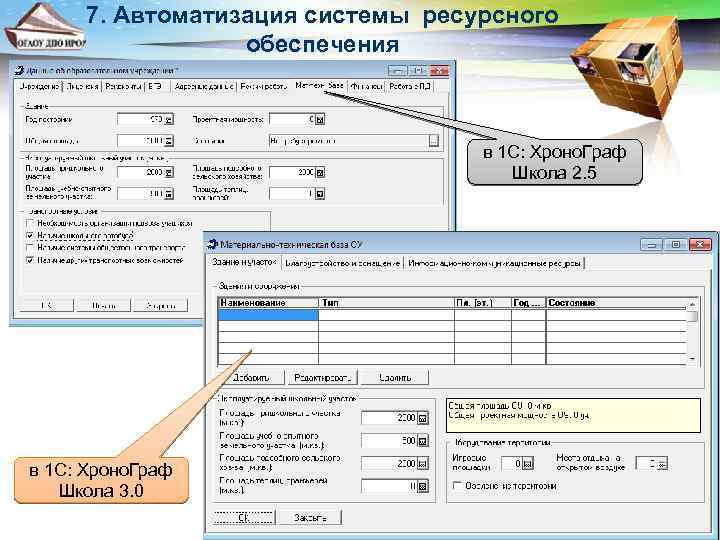This screenshot has width=720, height=540.
Task: Switch to Работа в ПД tab
Action: [x=410, y=86]
